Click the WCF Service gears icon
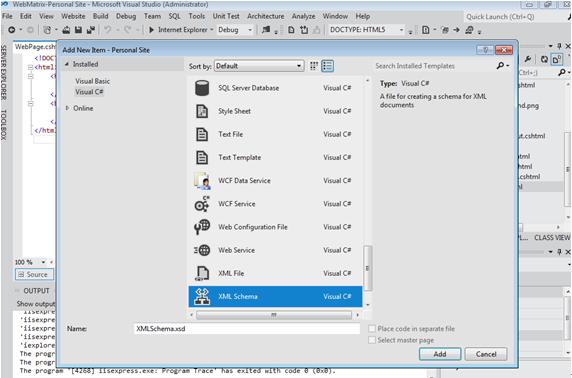Viewport: 572px width, 378px height. pyautogui.click(x=202, y=204)
